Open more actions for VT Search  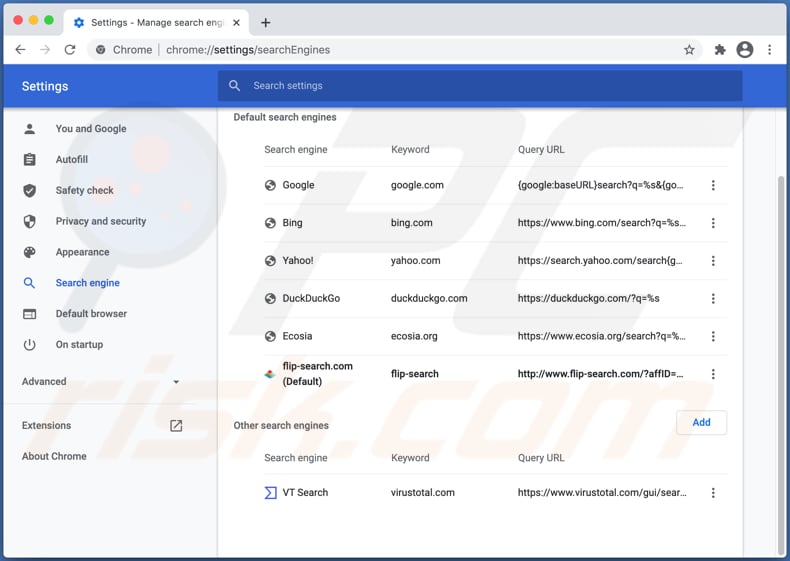click(713, 492)
